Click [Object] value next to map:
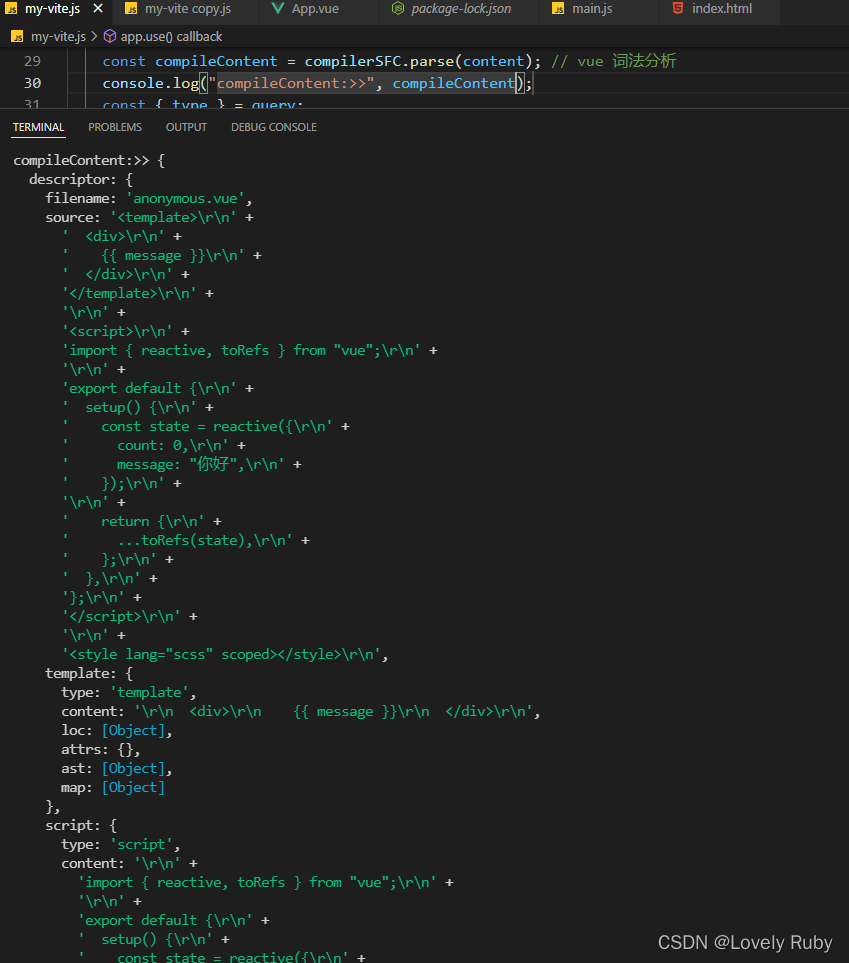The width and height of the screenshot is (849, 963). coord(133,787)
